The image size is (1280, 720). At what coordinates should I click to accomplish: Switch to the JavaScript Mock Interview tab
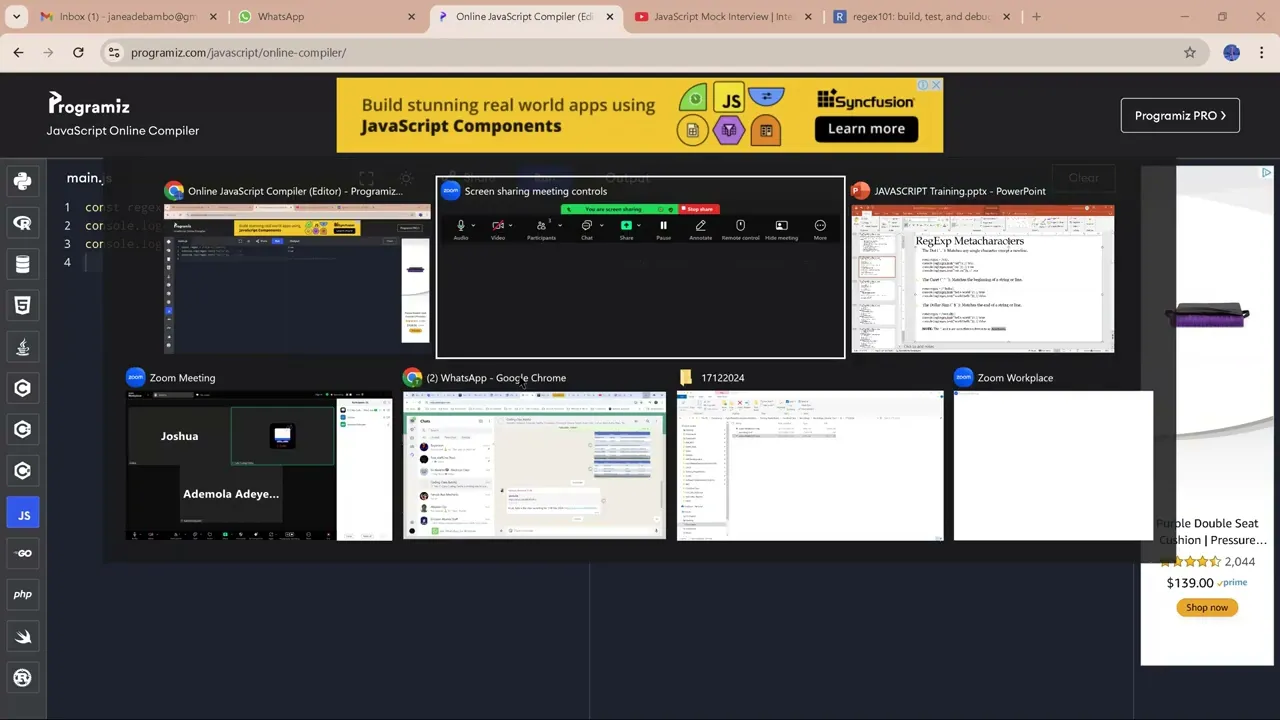[x=726, y=16]
